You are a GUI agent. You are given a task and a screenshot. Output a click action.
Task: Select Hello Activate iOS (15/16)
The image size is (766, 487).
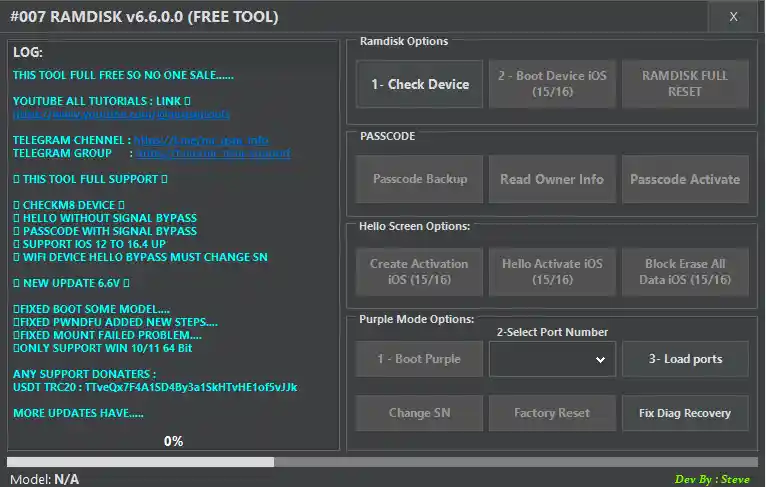[552, 272]
